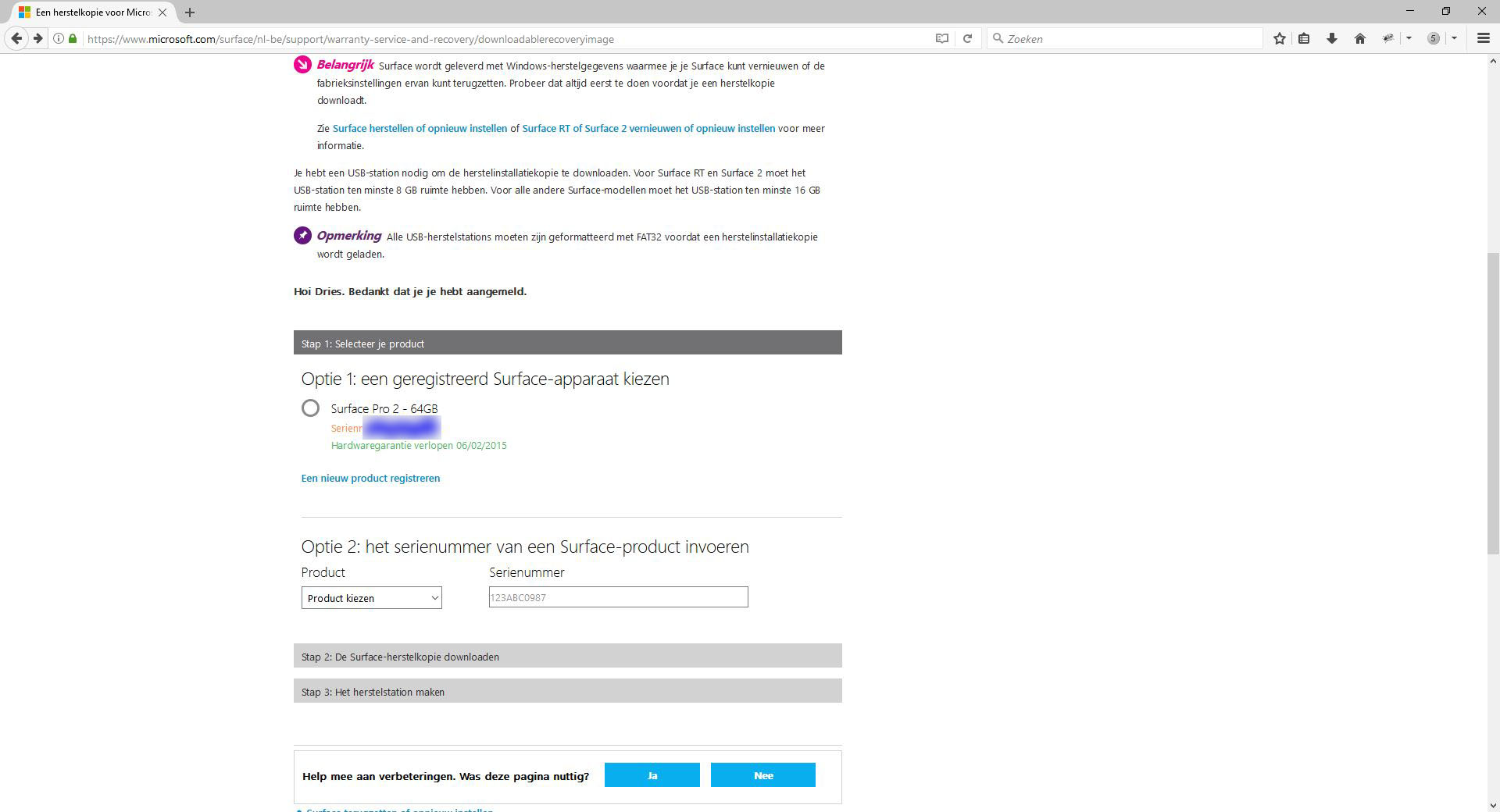Screen dimensions: 1500x812
Task: Click the green secure connection padlock
Action: point(73,38)
